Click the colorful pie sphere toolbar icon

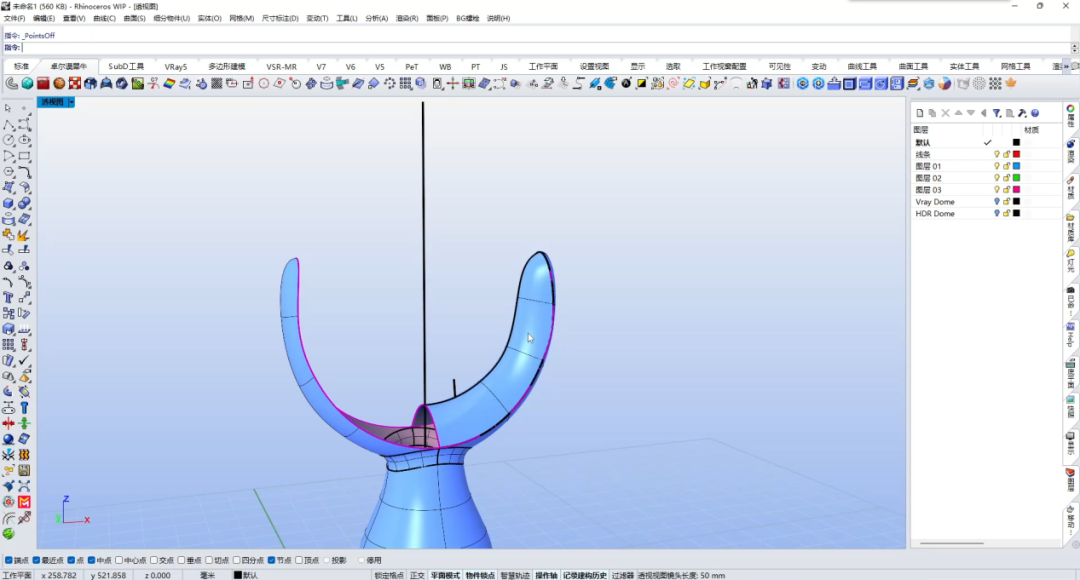(x=945, y=83)
